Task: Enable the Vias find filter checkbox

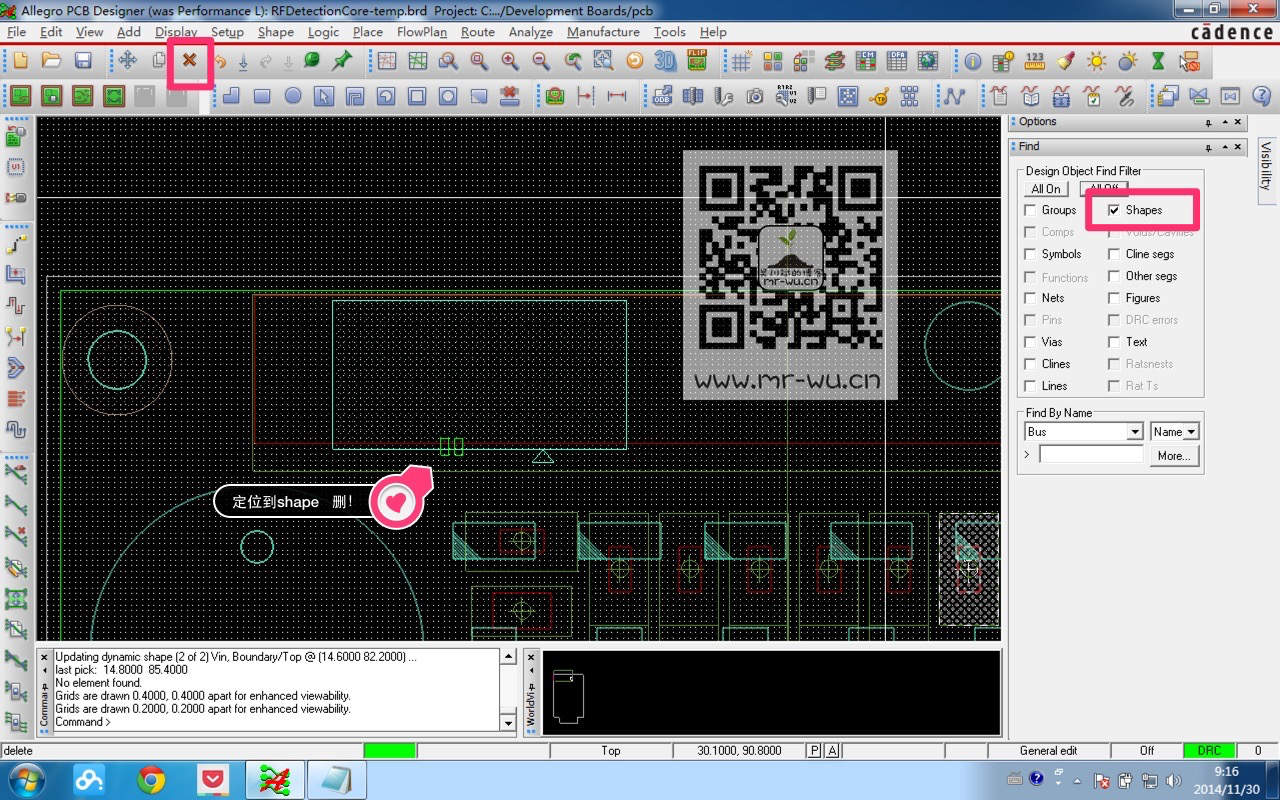Action: coord(1030,342)
